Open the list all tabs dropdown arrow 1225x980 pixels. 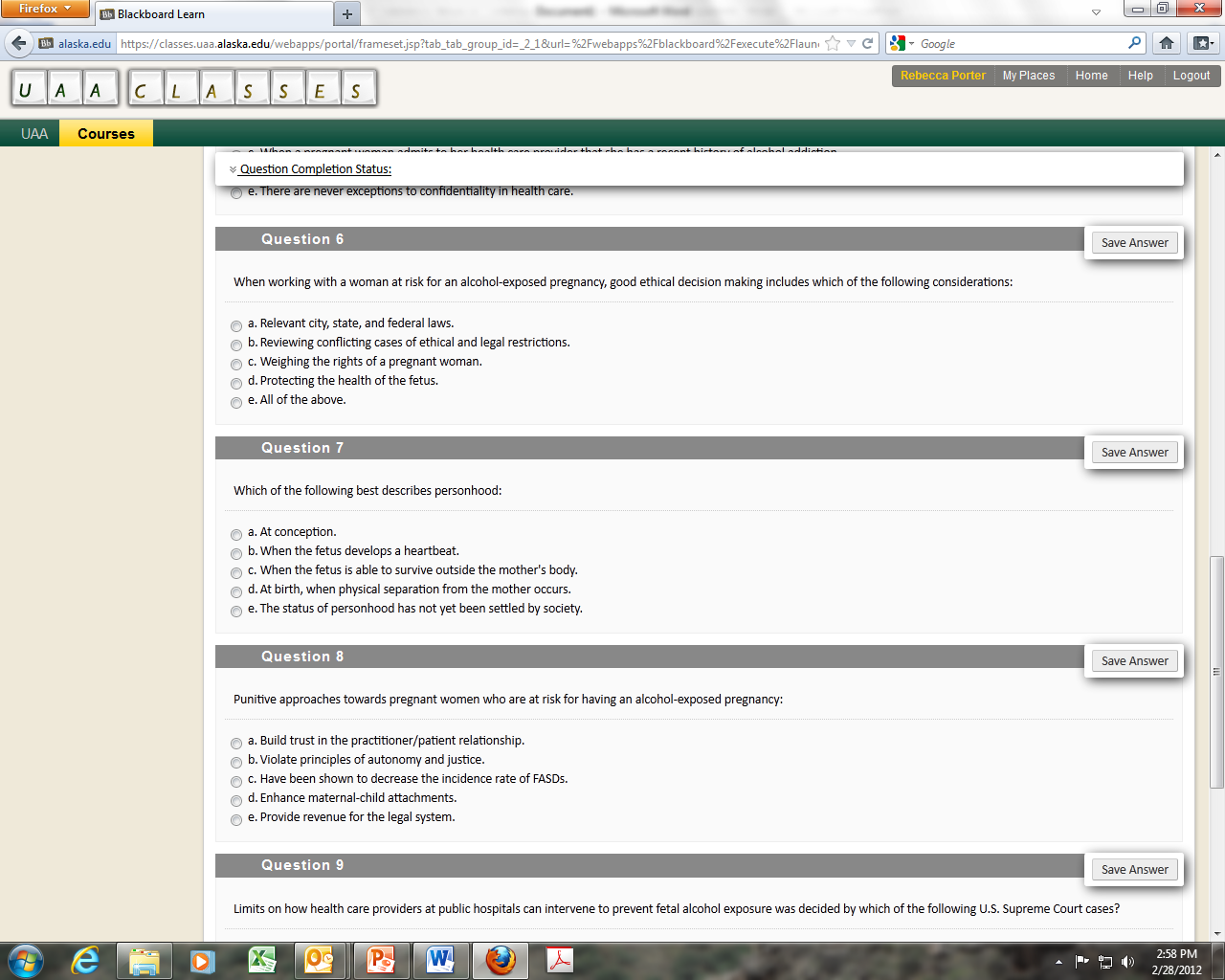point(1096,12)
